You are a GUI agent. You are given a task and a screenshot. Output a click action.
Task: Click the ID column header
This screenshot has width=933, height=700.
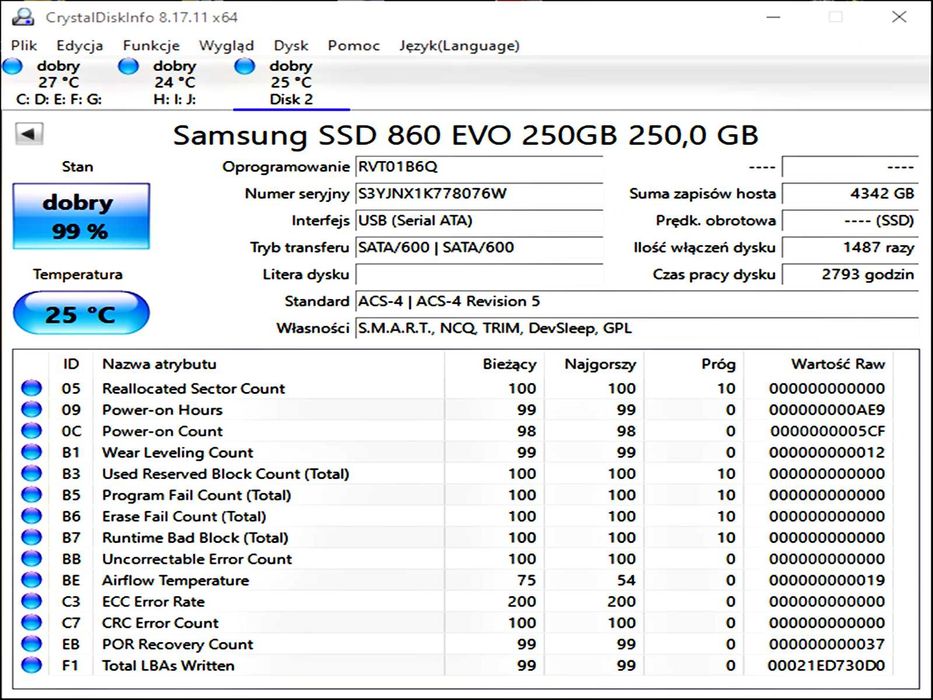71,364
